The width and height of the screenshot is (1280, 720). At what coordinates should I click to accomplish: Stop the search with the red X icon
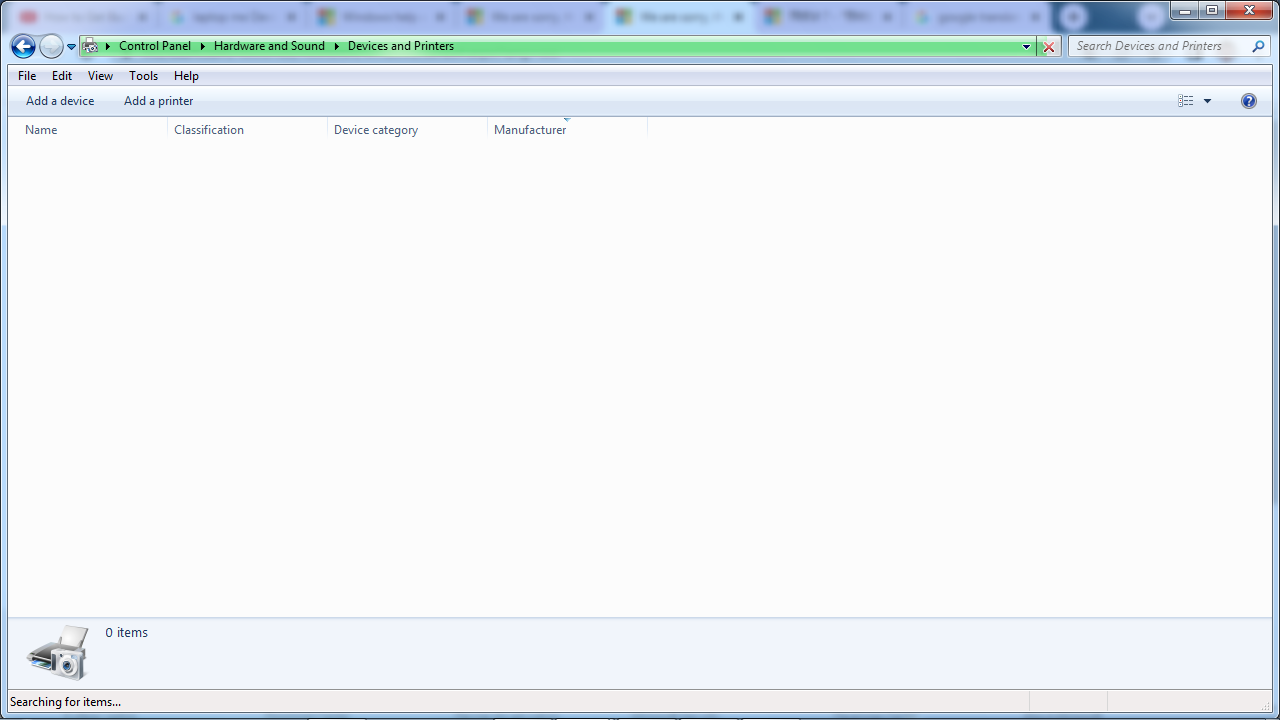1048,46
